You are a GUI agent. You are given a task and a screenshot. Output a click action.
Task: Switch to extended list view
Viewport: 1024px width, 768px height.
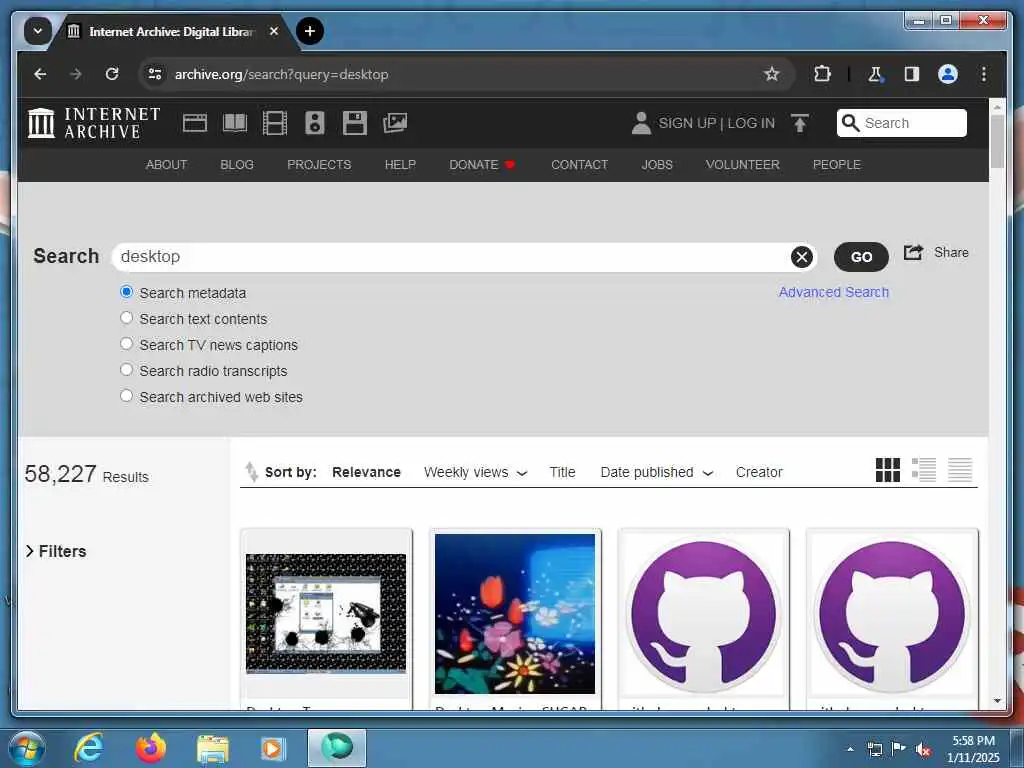[924, 470]
